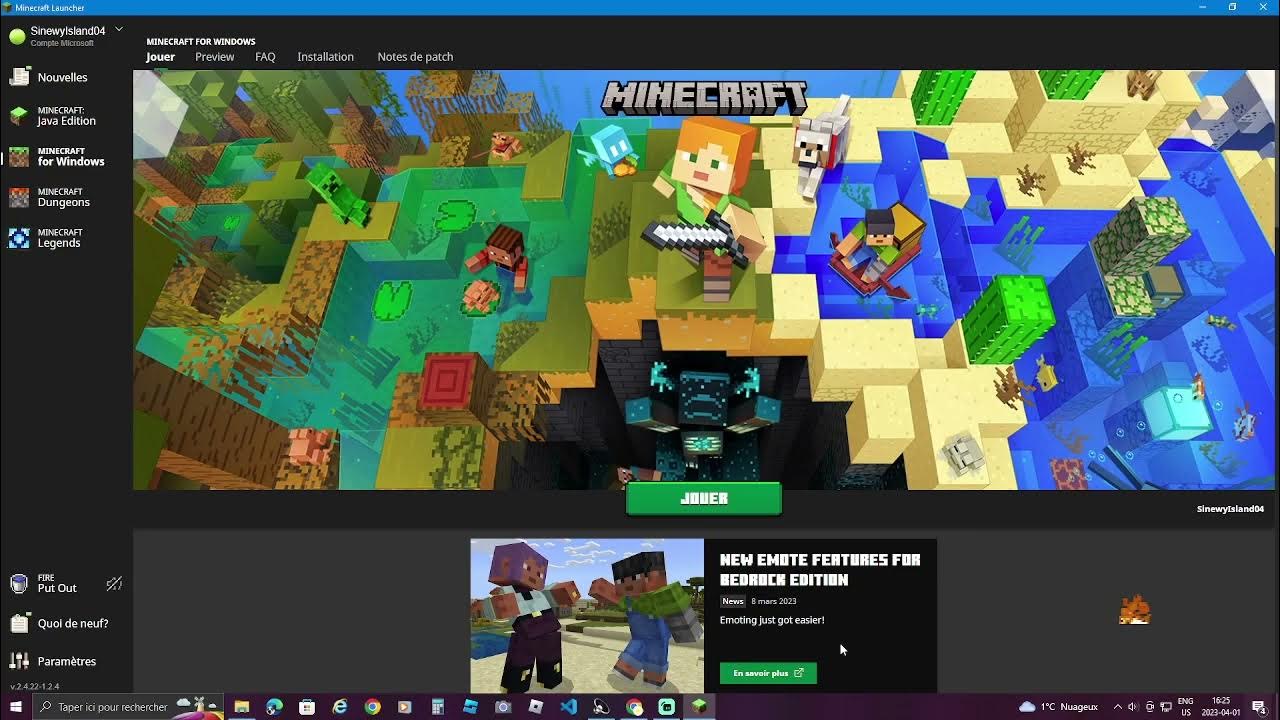Open Microsoft Edge from taskbar
The image size is (1280, 720).
(x=274, y=707)
